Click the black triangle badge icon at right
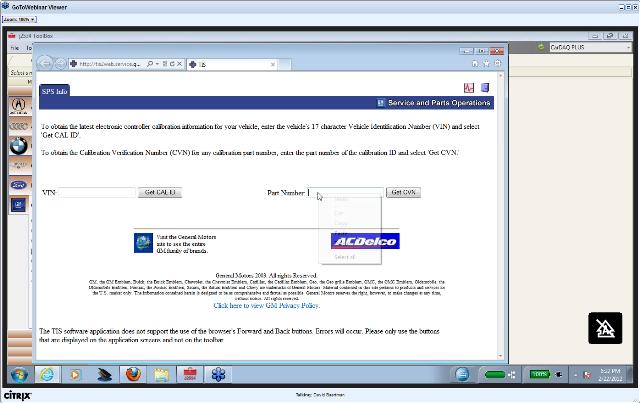Viewport: 640px width, 403px height. pos(605,328)
